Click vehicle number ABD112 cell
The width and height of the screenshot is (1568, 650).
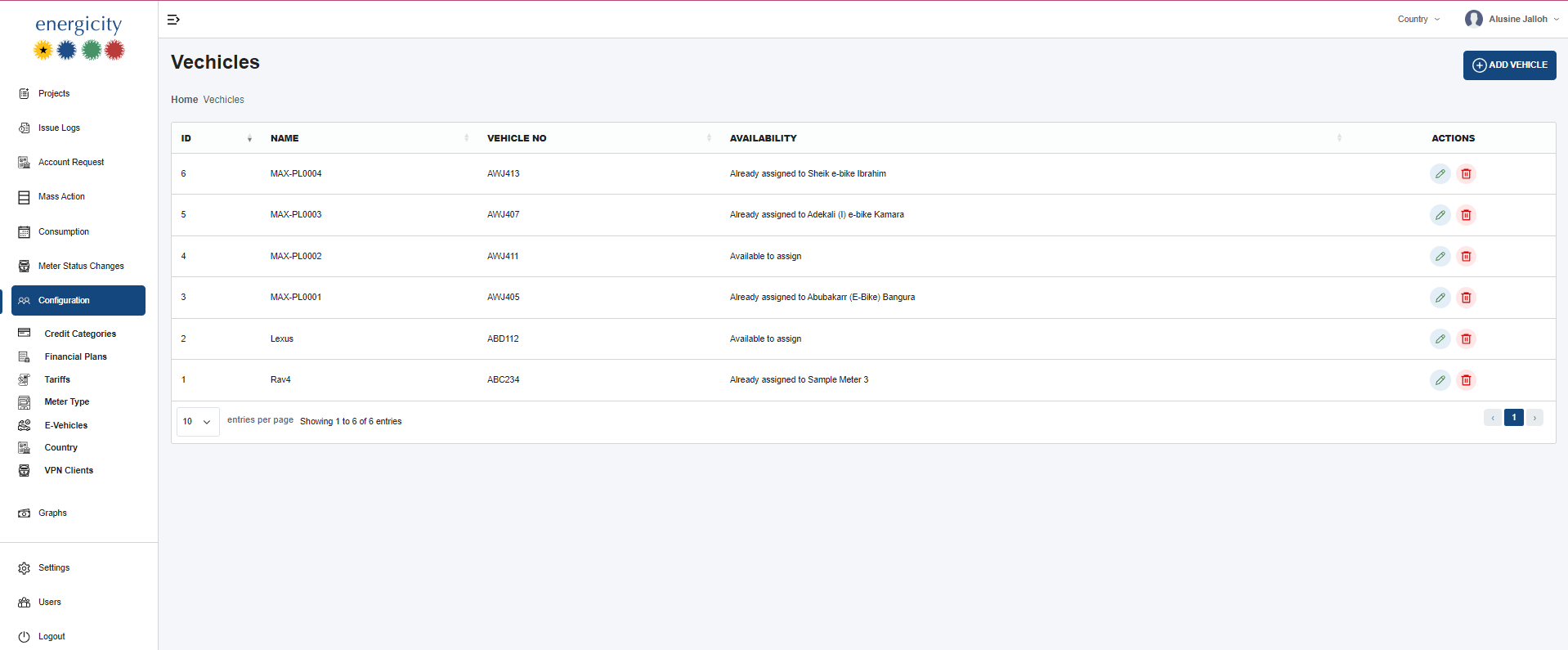503,338
